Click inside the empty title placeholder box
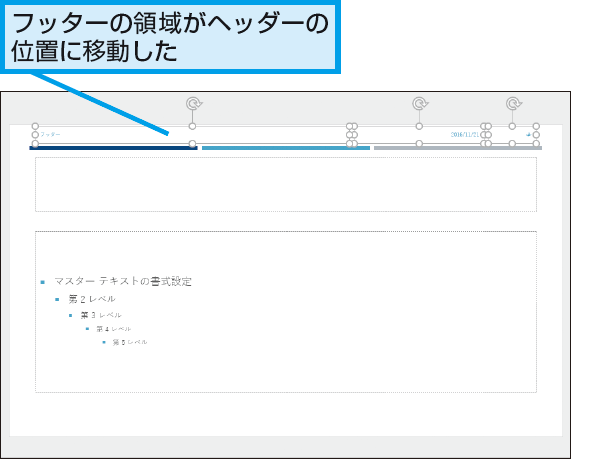 pyautogui.click(x=285, y=184)
